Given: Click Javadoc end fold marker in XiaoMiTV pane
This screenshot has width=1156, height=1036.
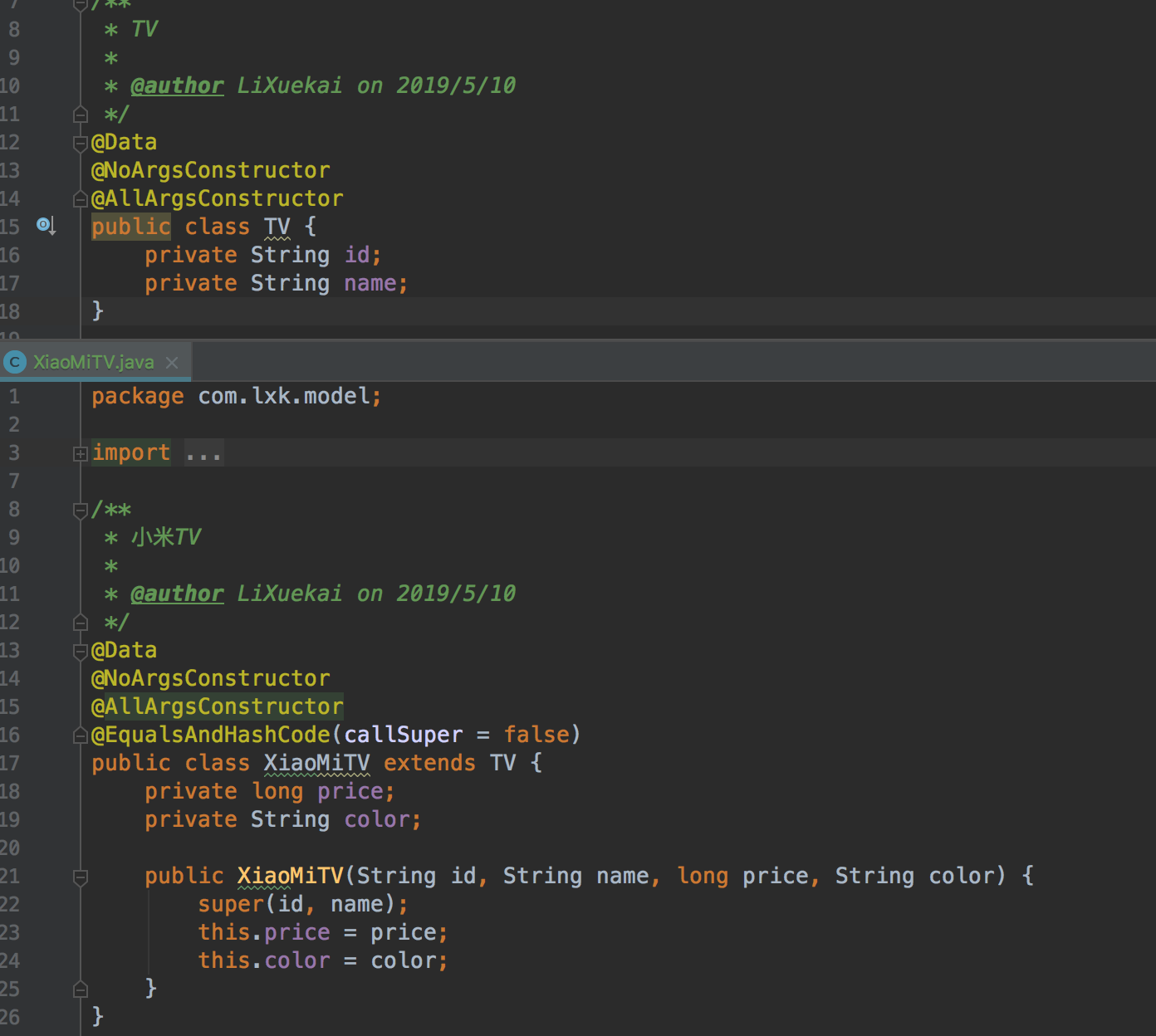Looking at the screenshot, I should 81,622.
